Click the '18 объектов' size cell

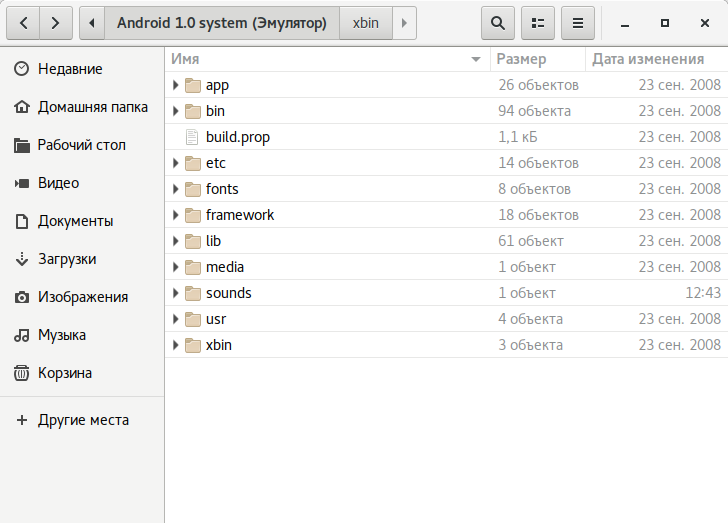pyautogui.click(x=539, y=215)
